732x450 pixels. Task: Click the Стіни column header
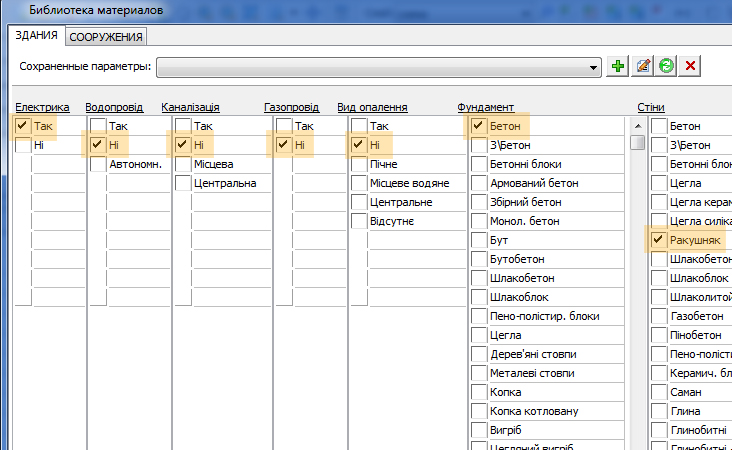(651, 106)
